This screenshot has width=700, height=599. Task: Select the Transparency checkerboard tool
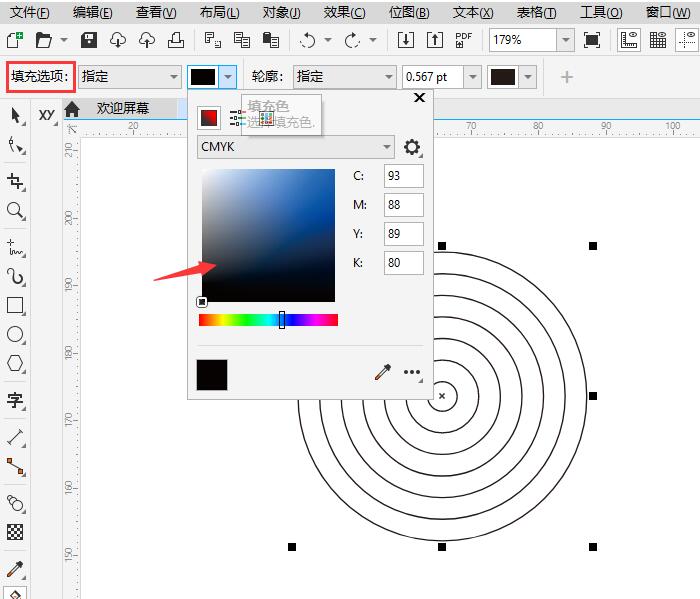[x=16, y=532]
